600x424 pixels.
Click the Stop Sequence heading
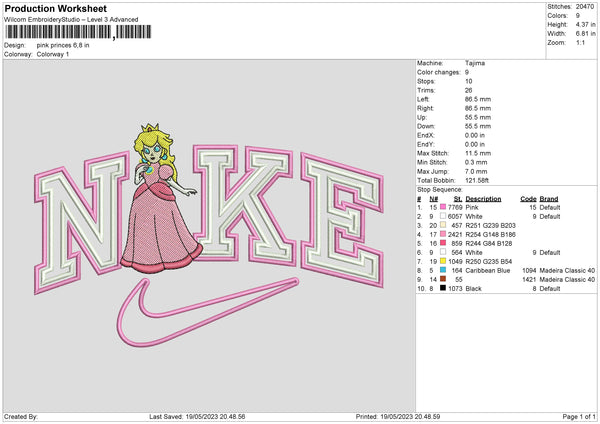tap(440, 190)
